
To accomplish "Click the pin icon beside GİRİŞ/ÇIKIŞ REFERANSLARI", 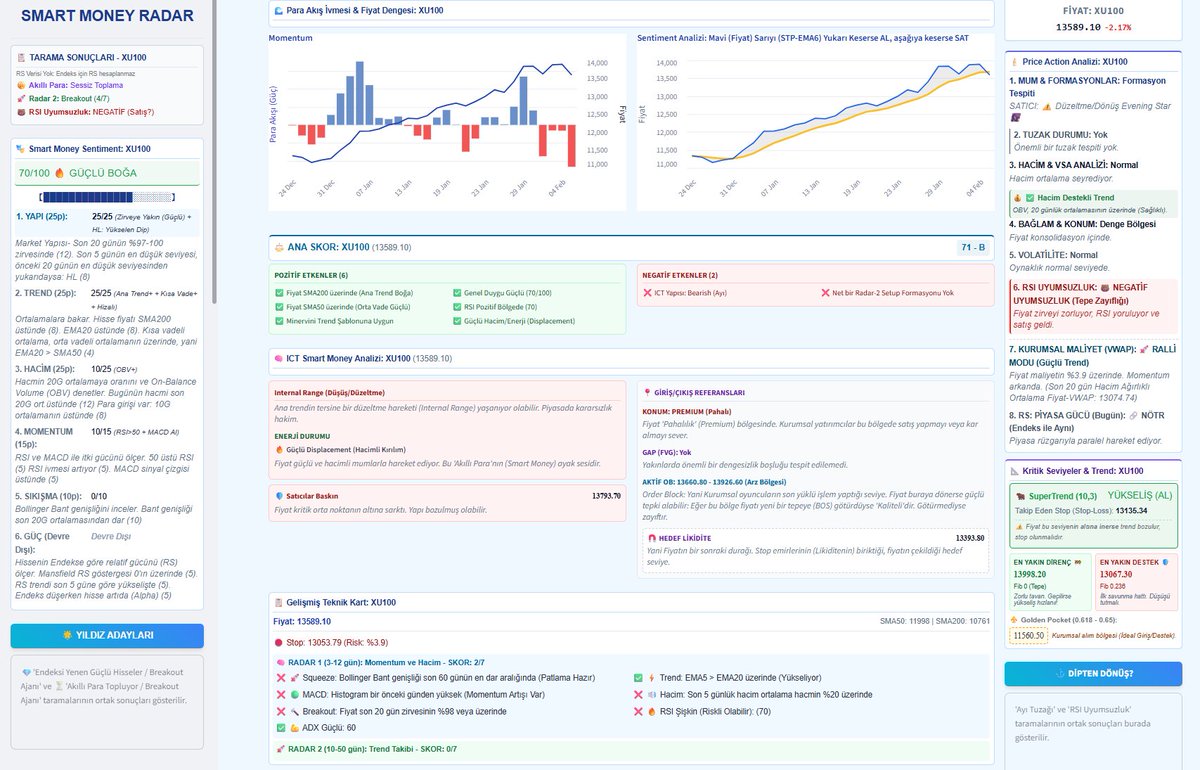I will pyautogui.click(x=648, y=393).
